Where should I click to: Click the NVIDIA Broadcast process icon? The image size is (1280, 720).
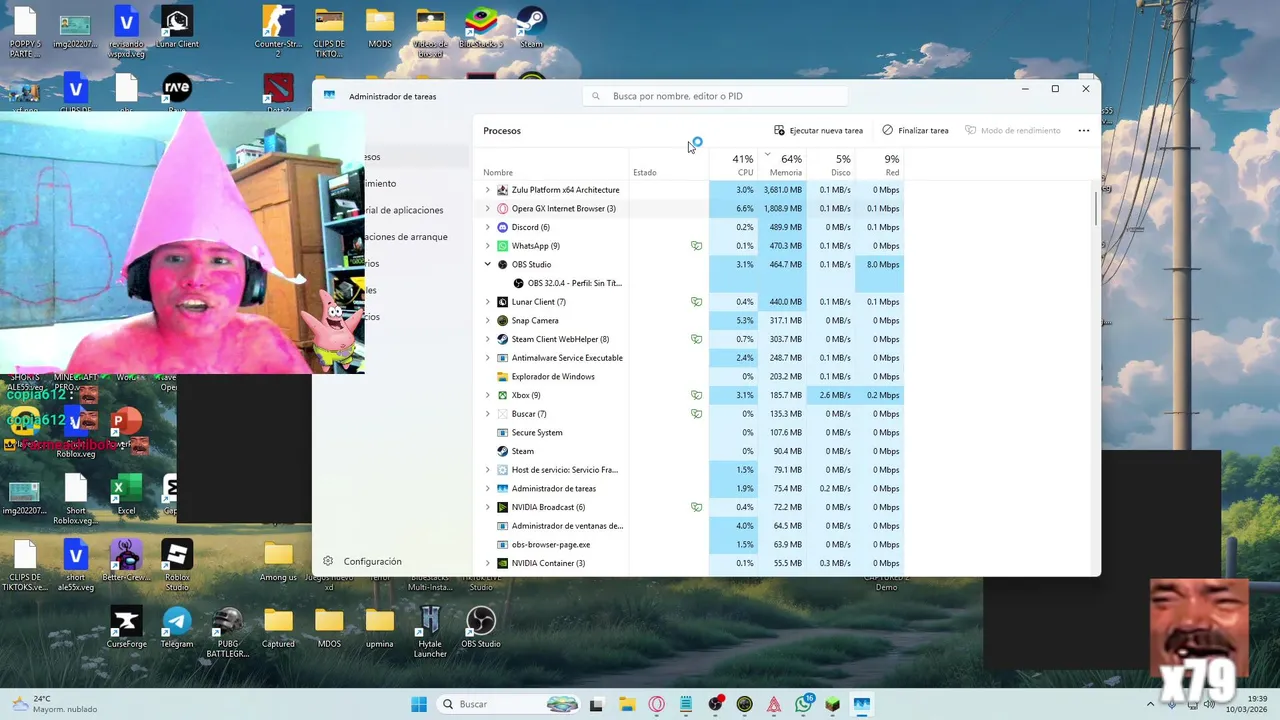pos(502,507)
